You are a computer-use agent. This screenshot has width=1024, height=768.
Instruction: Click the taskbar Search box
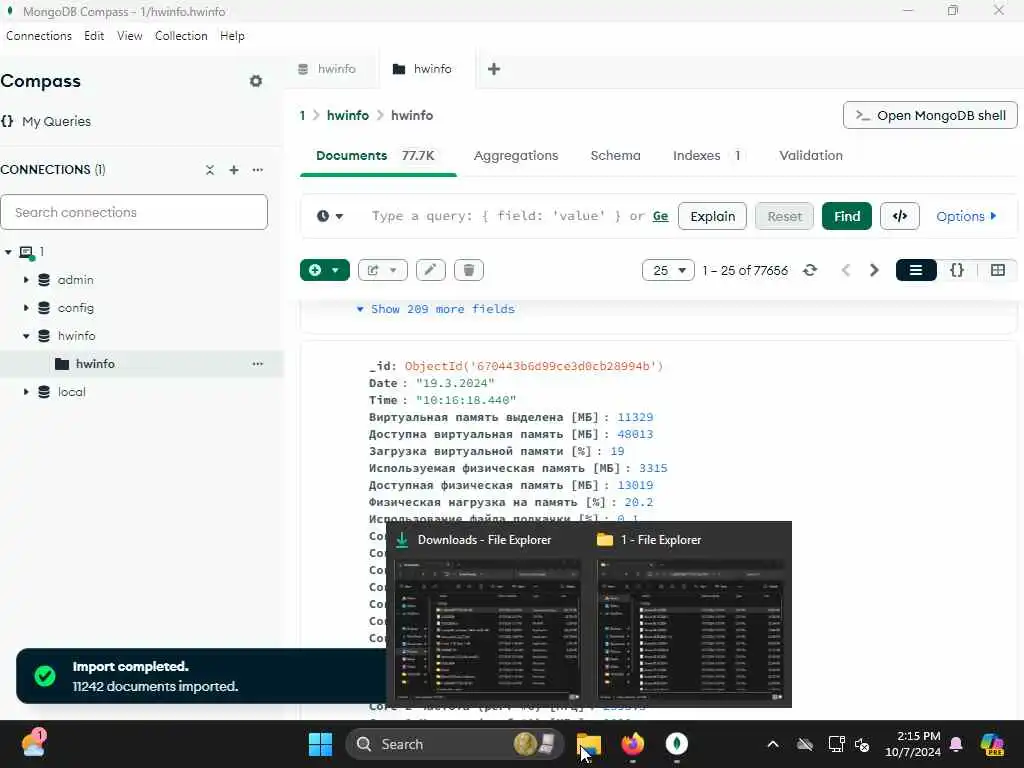[x=455, y=744]
